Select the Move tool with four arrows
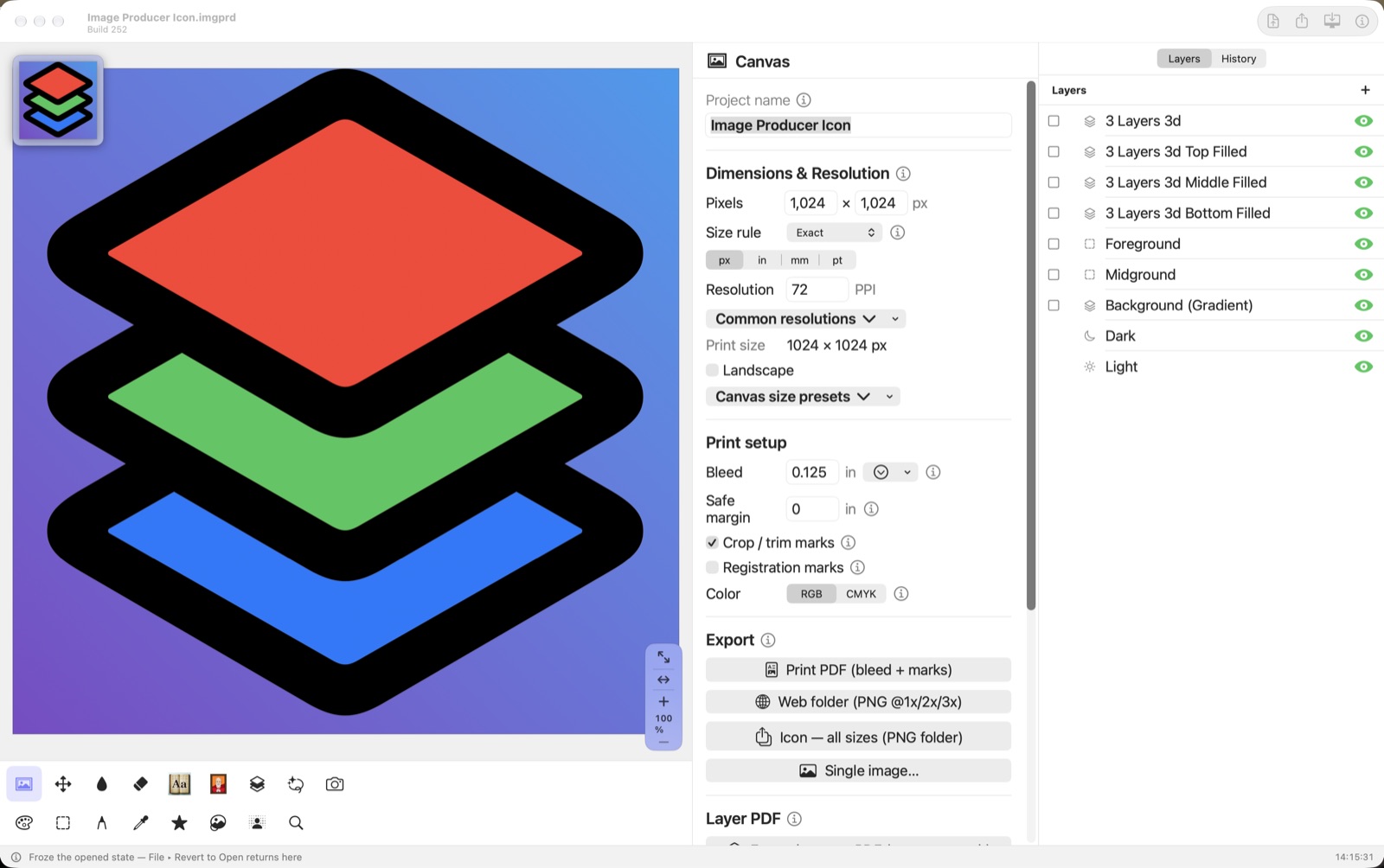 (63, 784)
